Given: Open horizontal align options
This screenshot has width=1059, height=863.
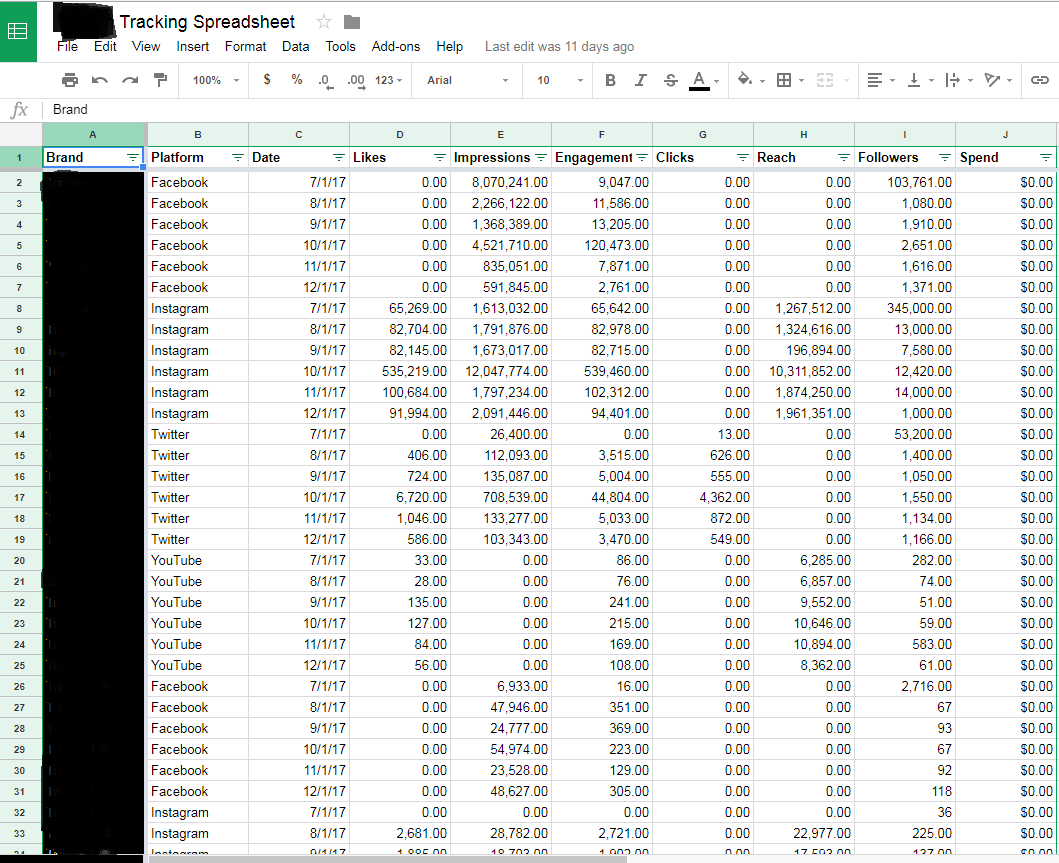Looking at the screenshot, I should pyautogui.click(x=875, y=80).
